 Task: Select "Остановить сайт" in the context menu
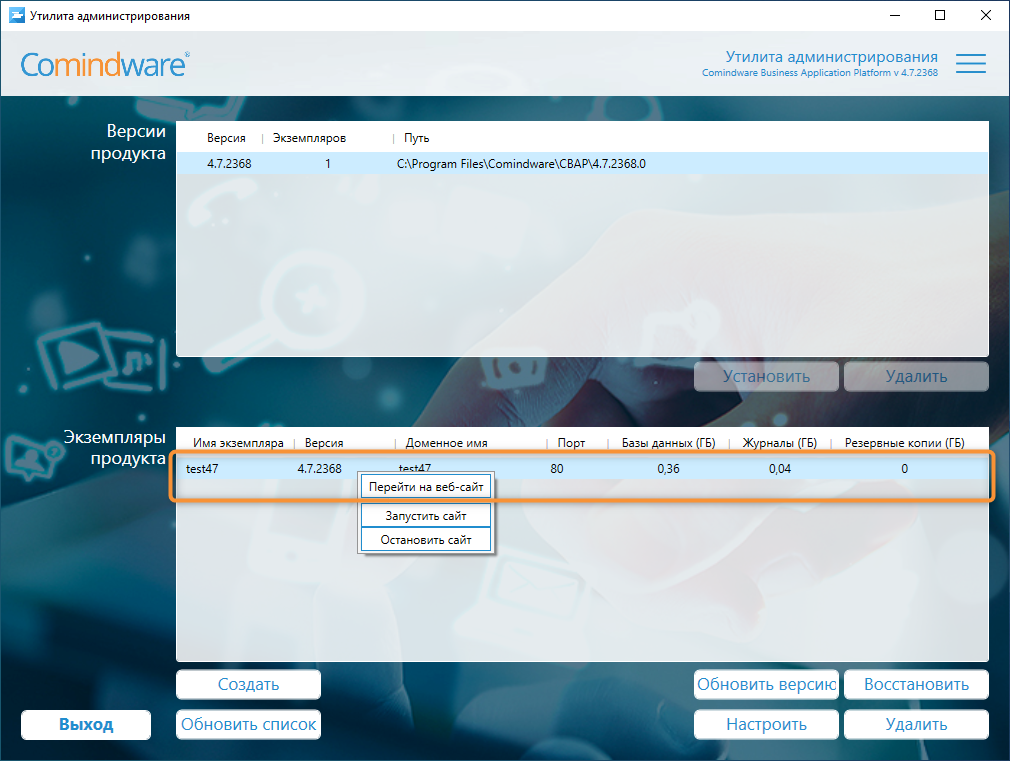(x=426, y=540)
